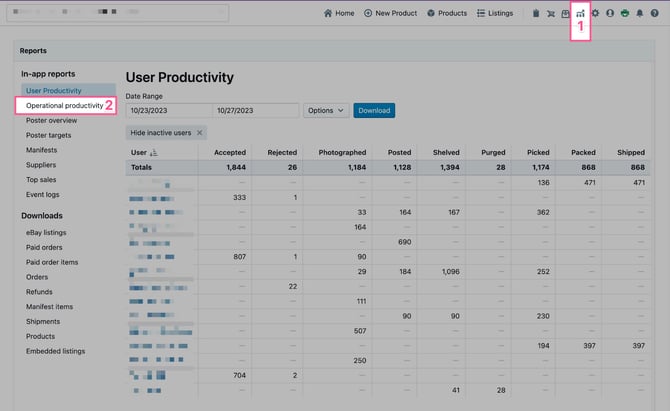
Task: Go to New Product
Action: point(390,14)
